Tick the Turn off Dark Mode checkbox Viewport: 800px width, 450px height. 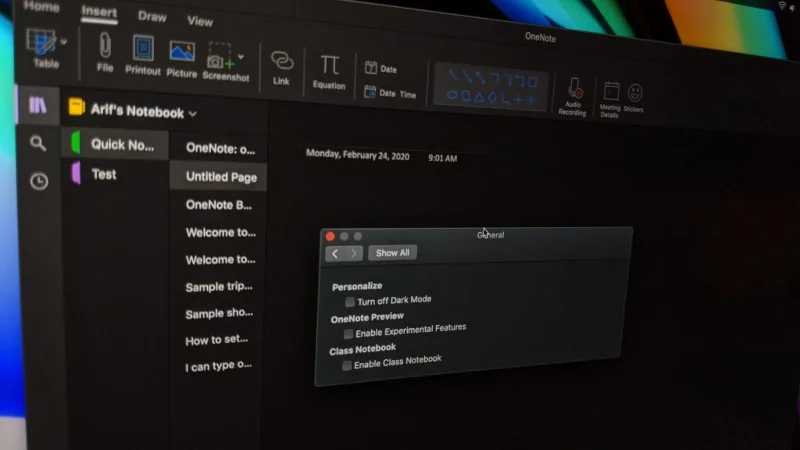349,301
